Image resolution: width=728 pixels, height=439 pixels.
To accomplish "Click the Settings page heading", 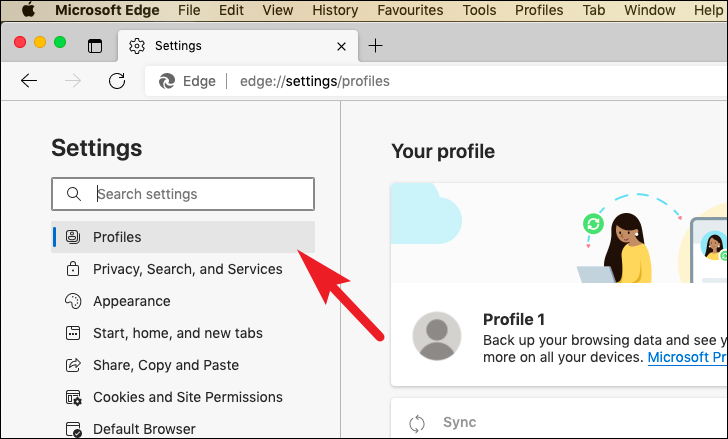I will (x=97, y=148).
